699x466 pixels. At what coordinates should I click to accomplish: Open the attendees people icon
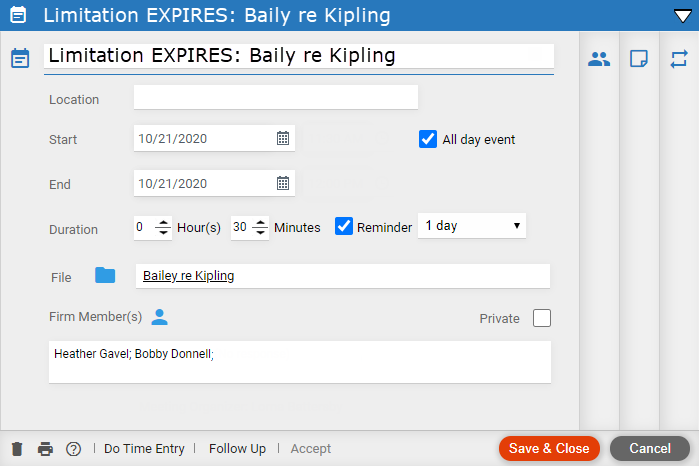pyautogui.click(x=599, y=59)
